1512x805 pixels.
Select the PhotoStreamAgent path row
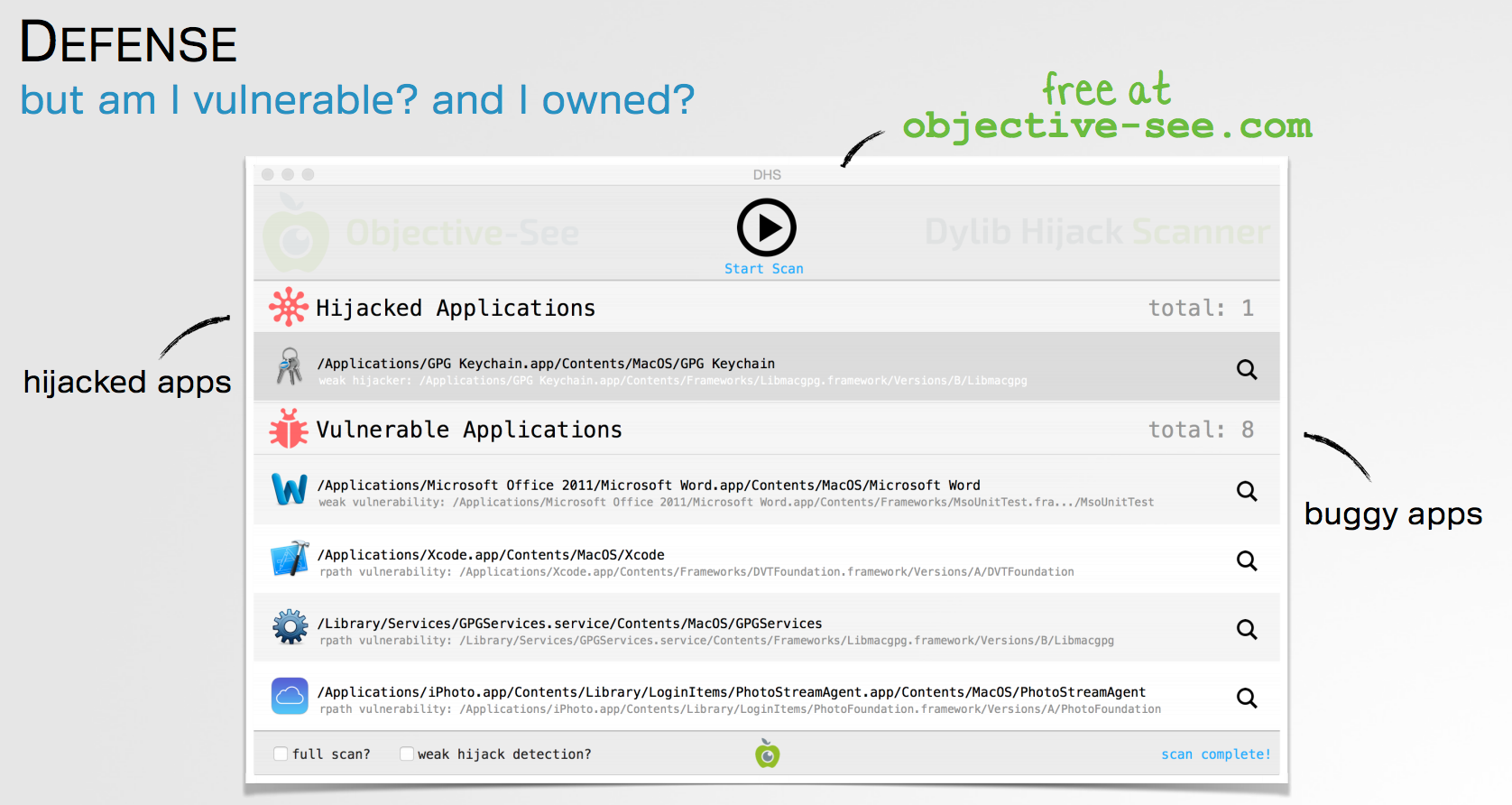point(767,697)
